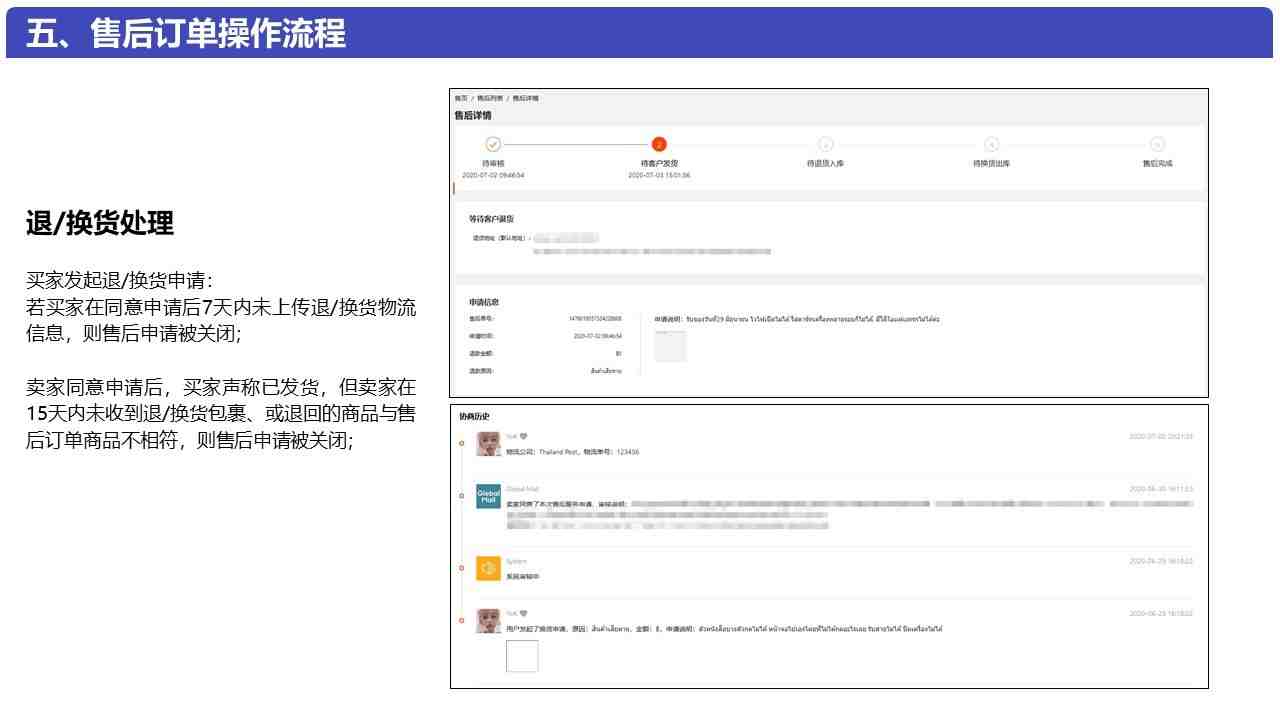Click the completed checkmark circle above 待审核
Image resolution: width=1280 pixels, height=720 pixels.
coord(493,145)
